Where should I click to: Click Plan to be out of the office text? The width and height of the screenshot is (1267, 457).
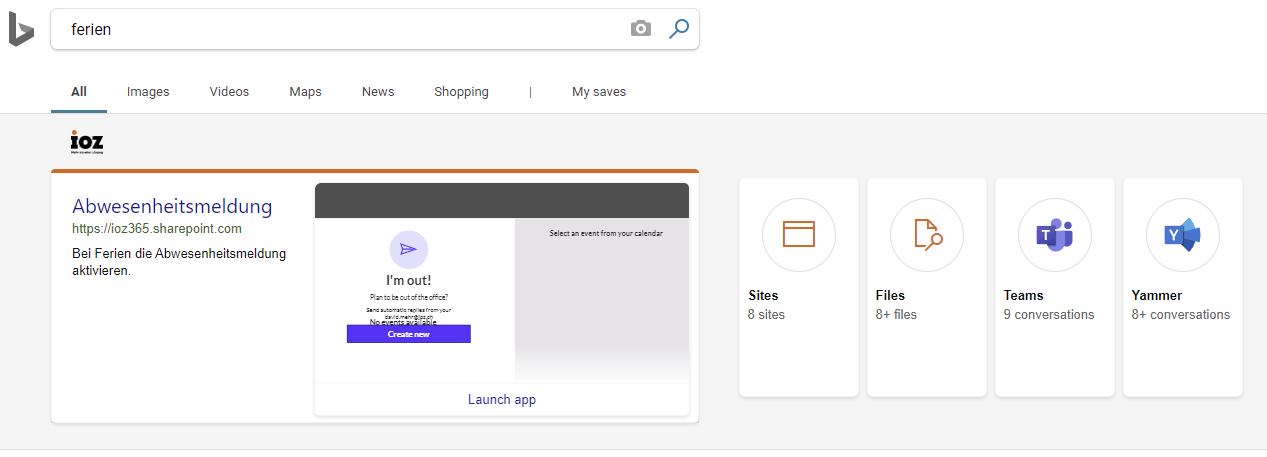point(408,298)
